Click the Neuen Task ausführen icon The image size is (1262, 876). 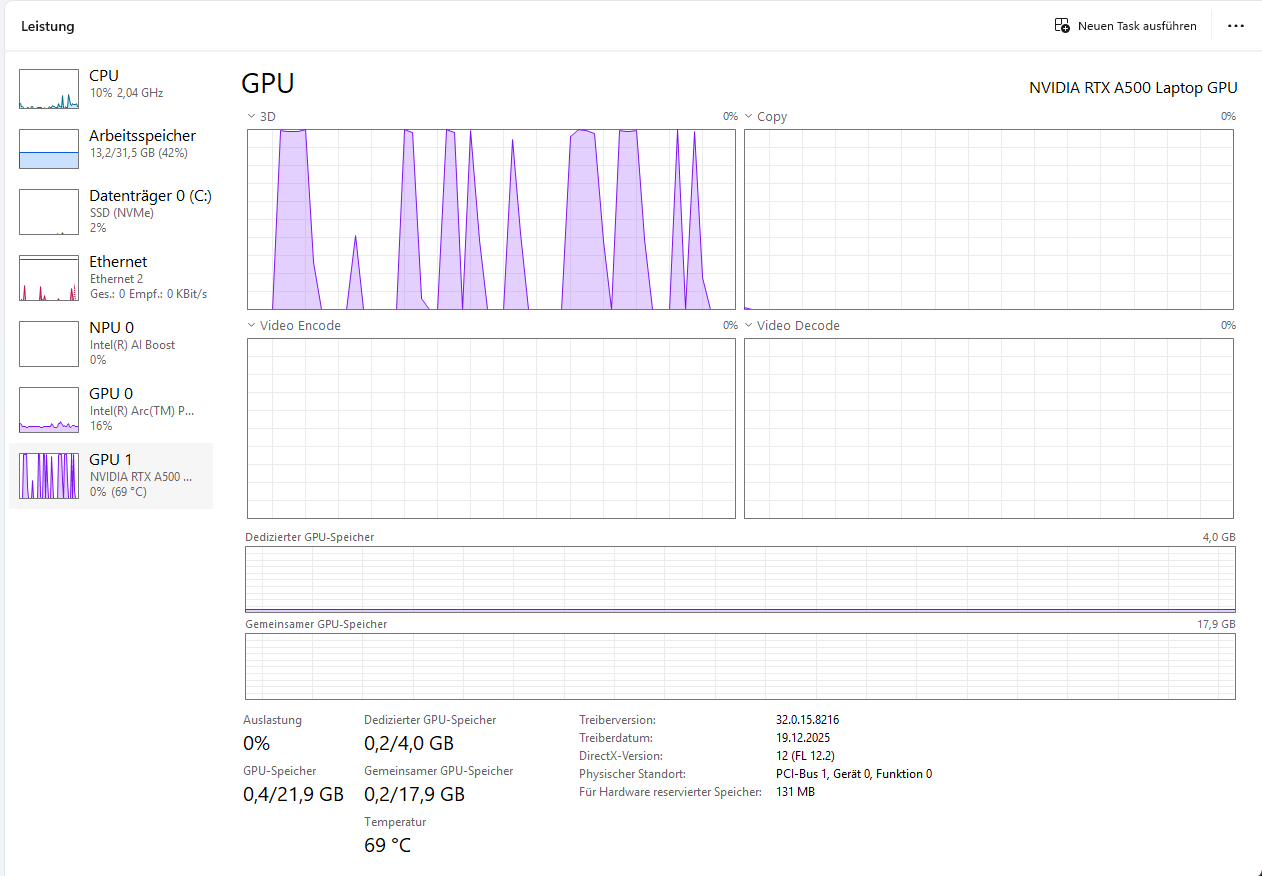1062,26
